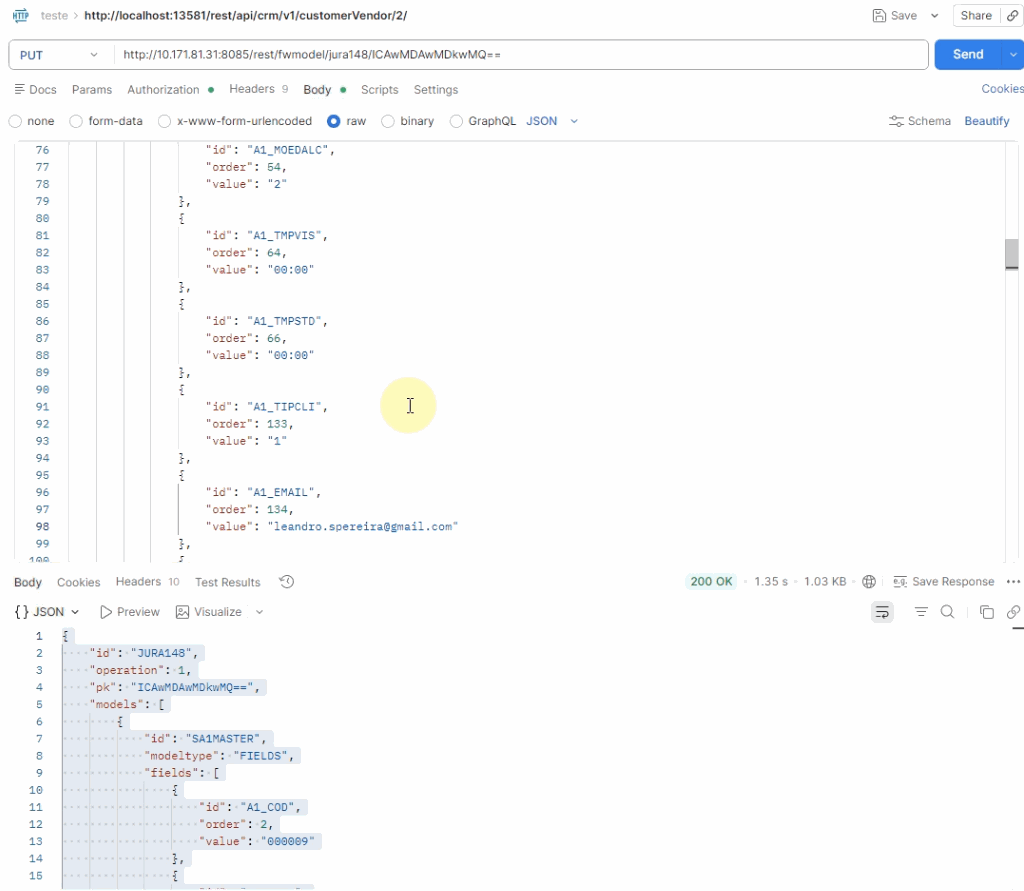This screenshot has height=891, width=1024.
Task: Switch to the Params tab
Action: click(91, 89)
